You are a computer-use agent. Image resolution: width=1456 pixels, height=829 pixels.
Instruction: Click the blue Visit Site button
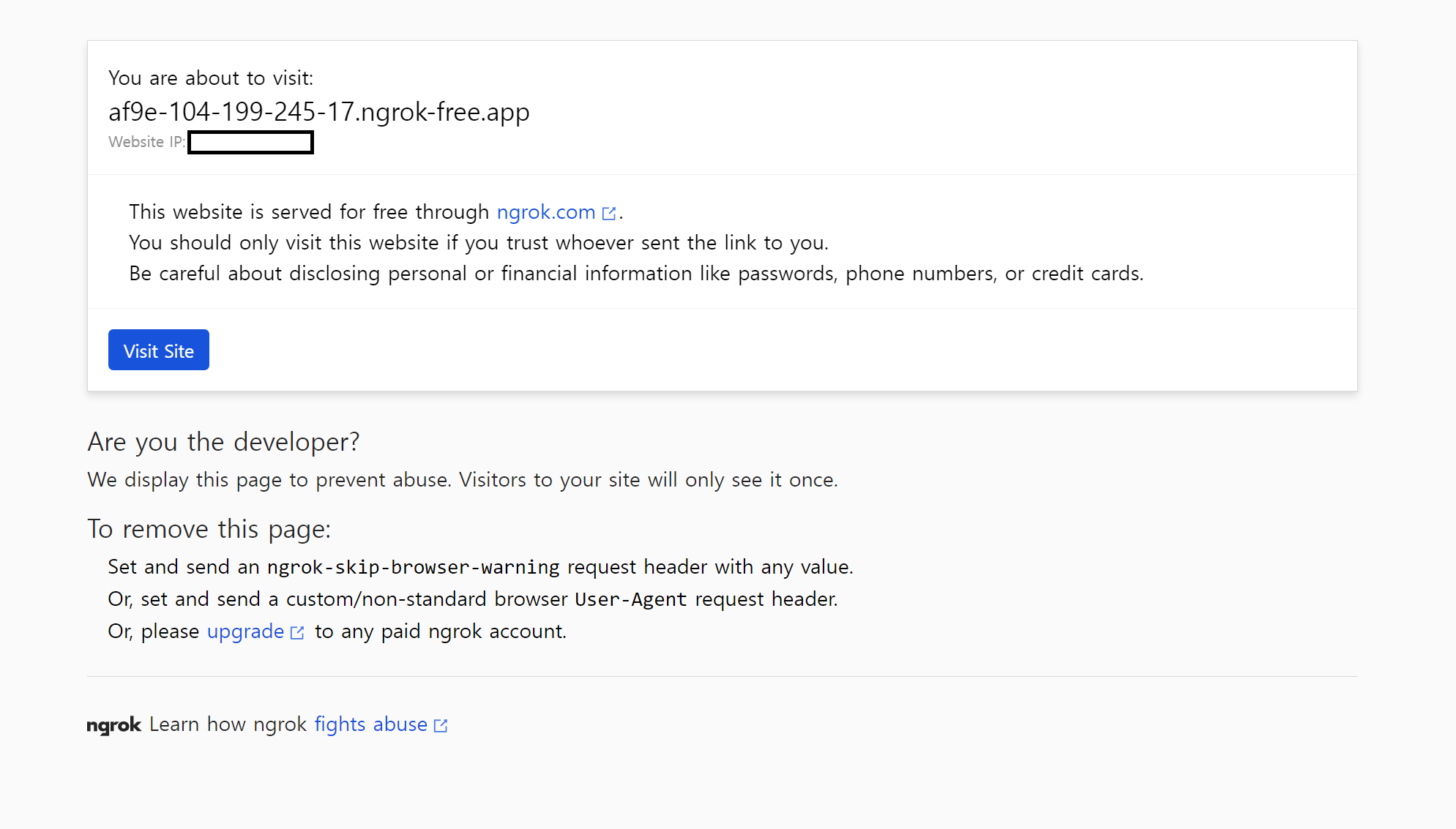click(159, 350)
